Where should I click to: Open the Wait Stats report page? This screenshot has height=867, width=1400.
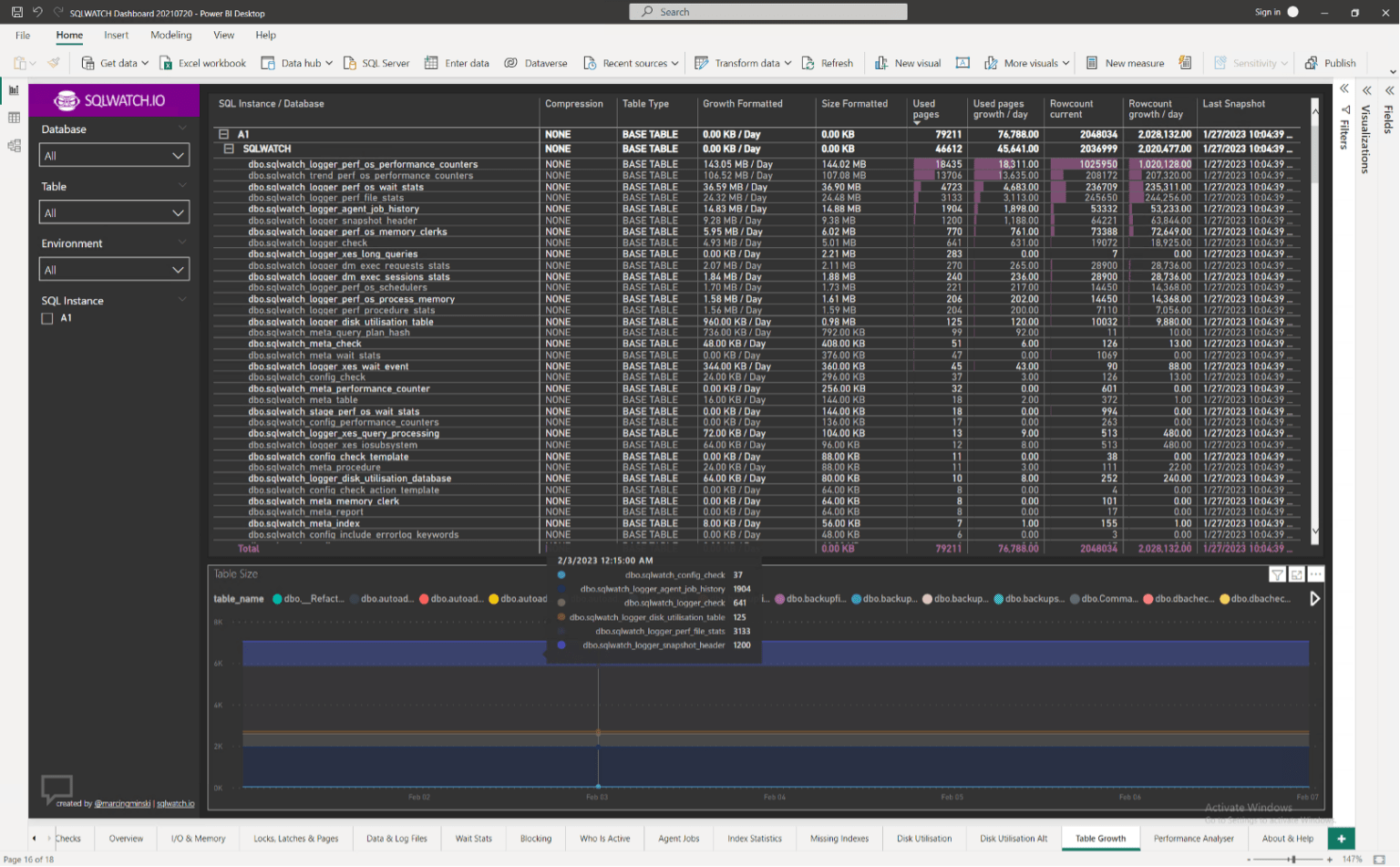pos(474,839)
